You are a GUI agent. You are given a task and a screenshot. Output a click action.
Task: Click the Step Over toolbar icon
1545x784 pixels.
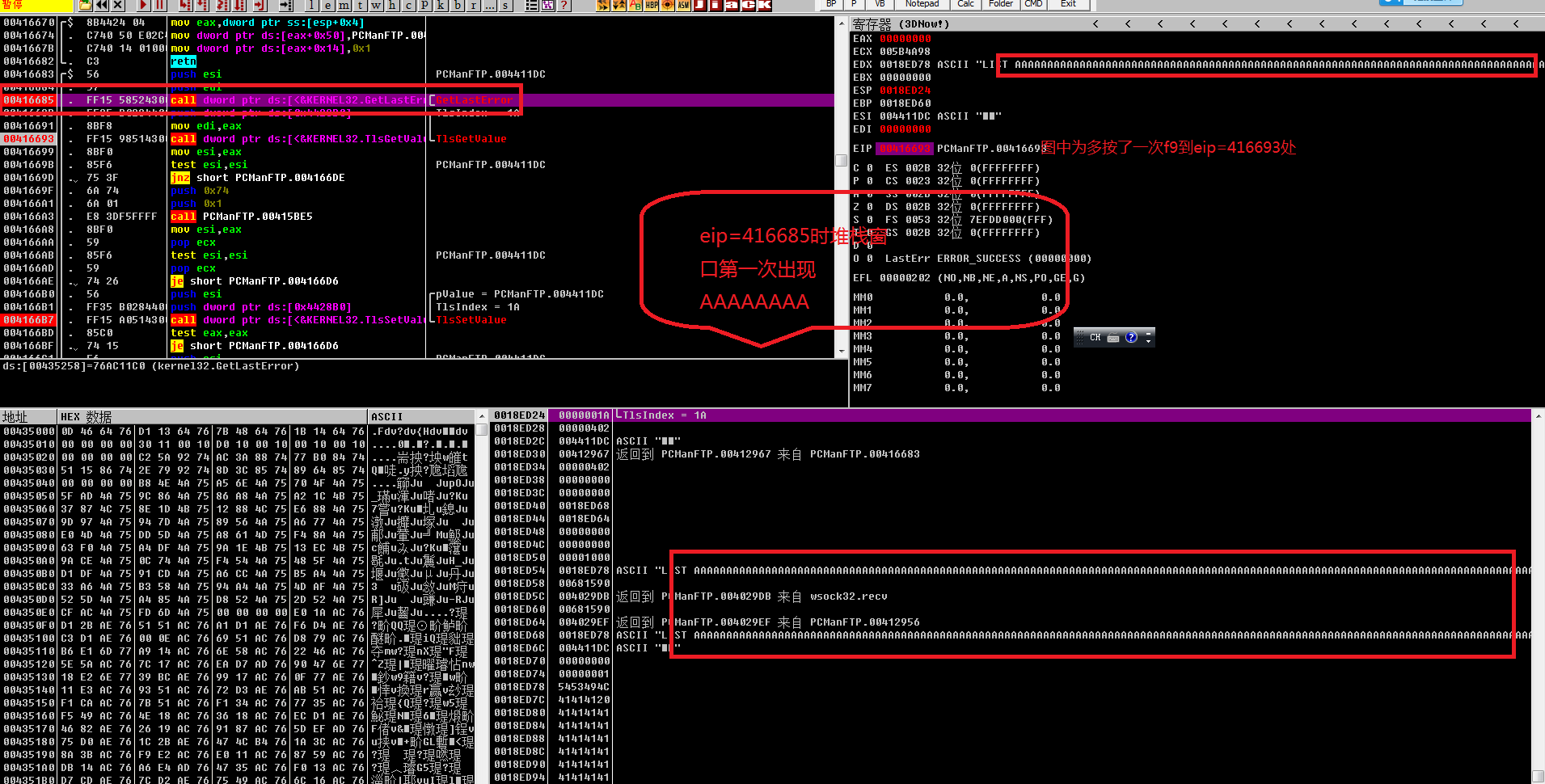coord(201,5)
